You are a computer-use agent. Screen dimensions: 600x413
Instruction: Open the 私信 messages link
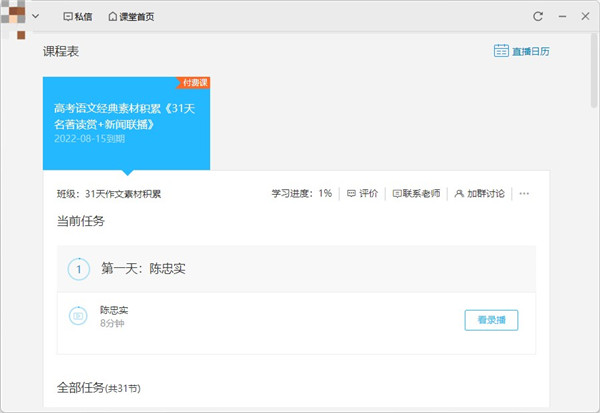[x=78, y=16]
